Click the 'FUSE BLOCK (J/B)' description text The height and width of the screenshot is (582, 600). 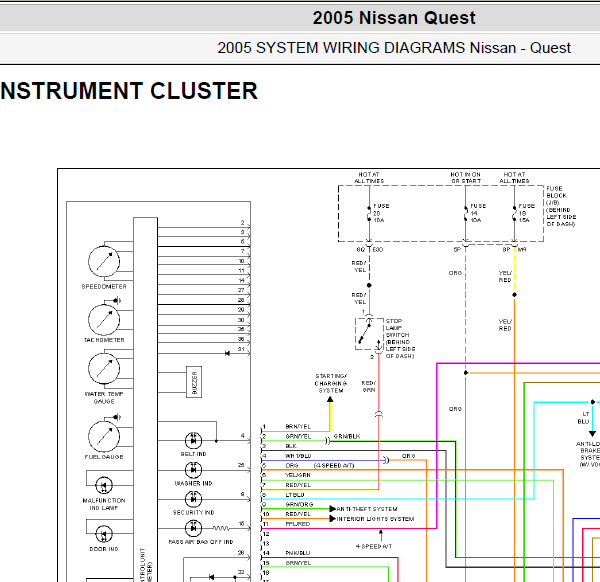click(x=561, y=206)
